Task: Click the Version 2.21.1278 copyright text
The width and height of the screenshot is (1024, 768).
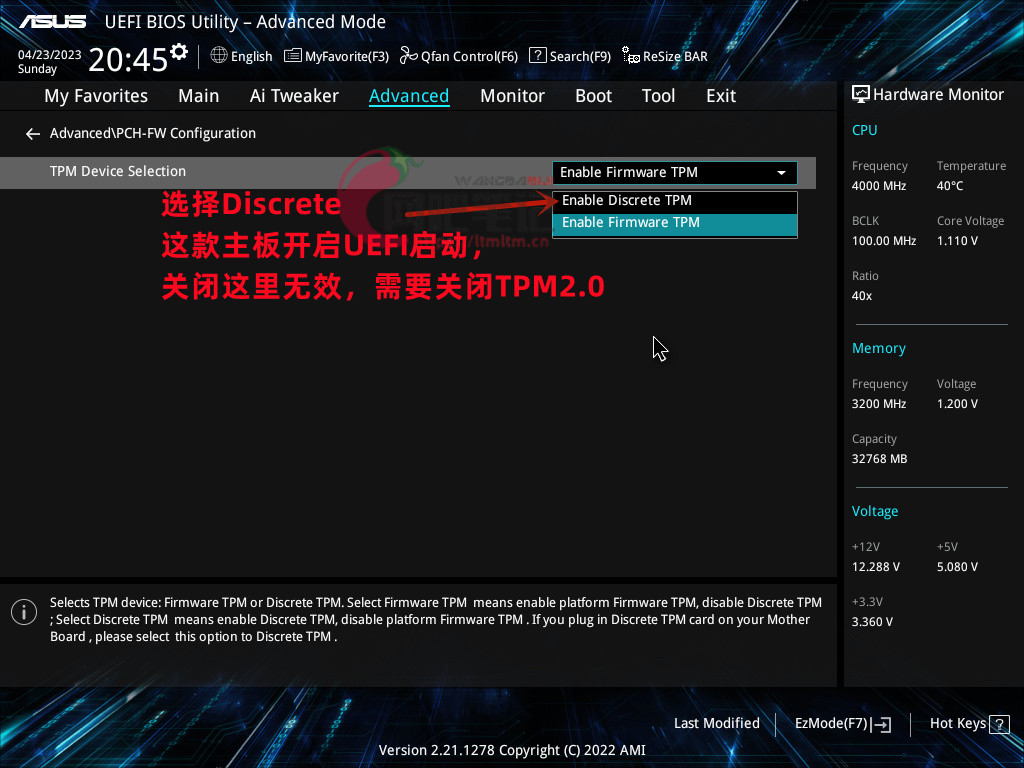Action: tap(512, 750)
